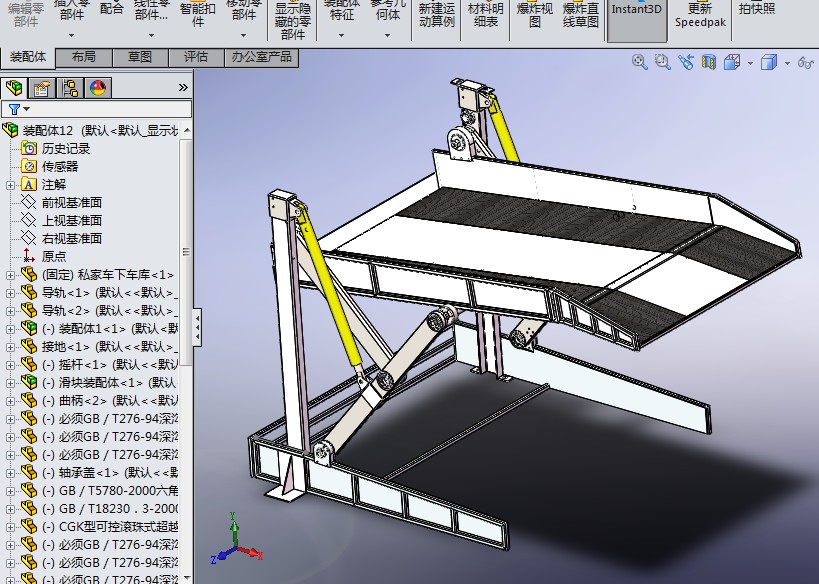The width and height of the screenshot is (819, 584).
Task: Click the 配合 mate tool
Action: click(111, 8)
